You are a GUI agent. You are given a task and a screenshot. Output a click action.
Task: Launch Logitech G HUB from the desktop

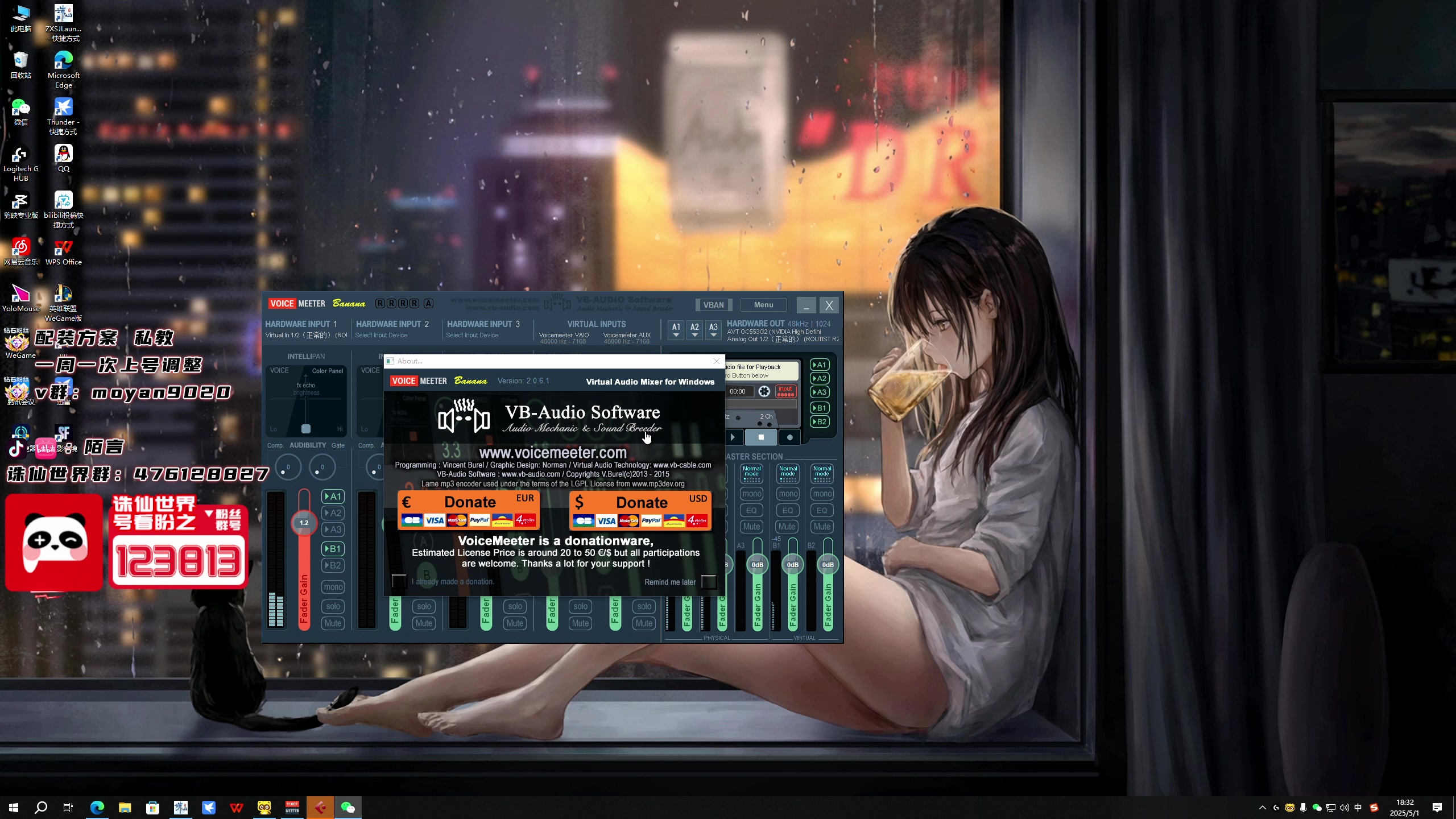pyautogui.click(x=21, y=163)
